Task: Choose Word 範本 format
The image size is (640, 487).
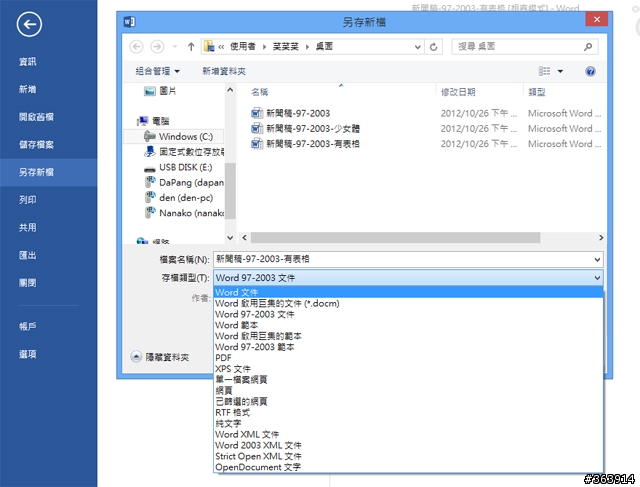Action: click(408, 325)
